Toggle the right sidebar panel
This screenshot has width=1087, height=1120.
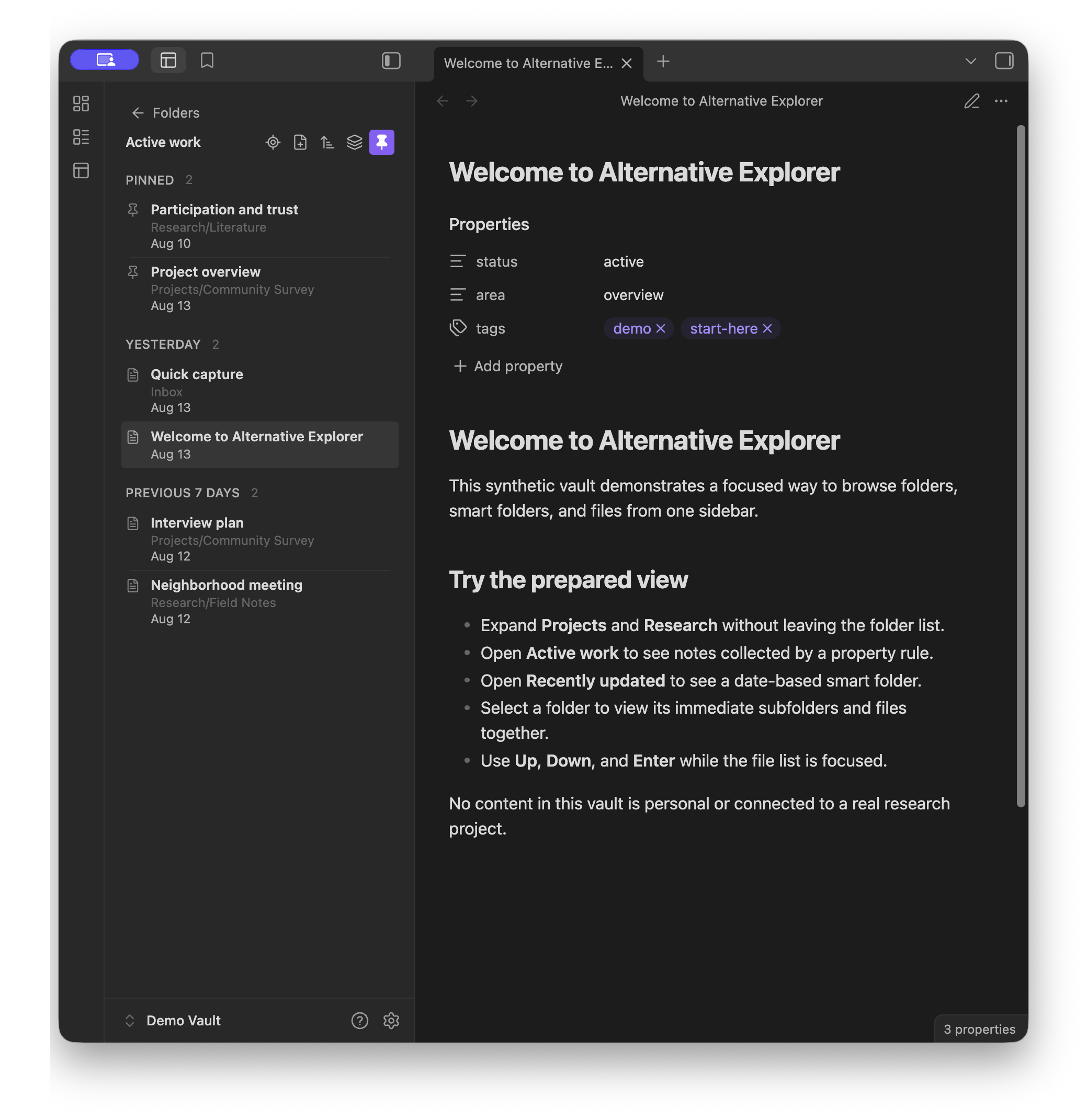tap(1004, 61)
